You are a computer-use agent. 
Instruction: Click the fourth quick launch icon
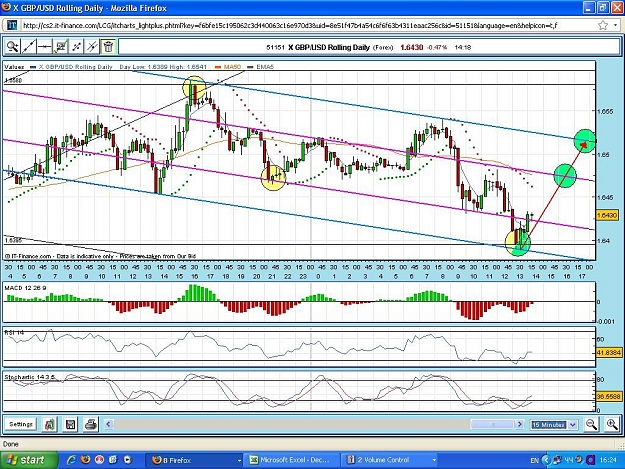pos(113,460)
